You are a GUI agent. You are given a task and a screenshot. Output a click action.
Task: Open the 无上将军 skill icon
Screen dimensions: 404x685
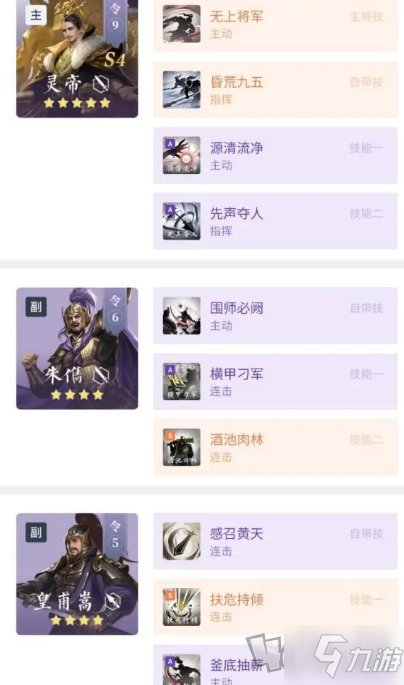click(x=181, y=24)
